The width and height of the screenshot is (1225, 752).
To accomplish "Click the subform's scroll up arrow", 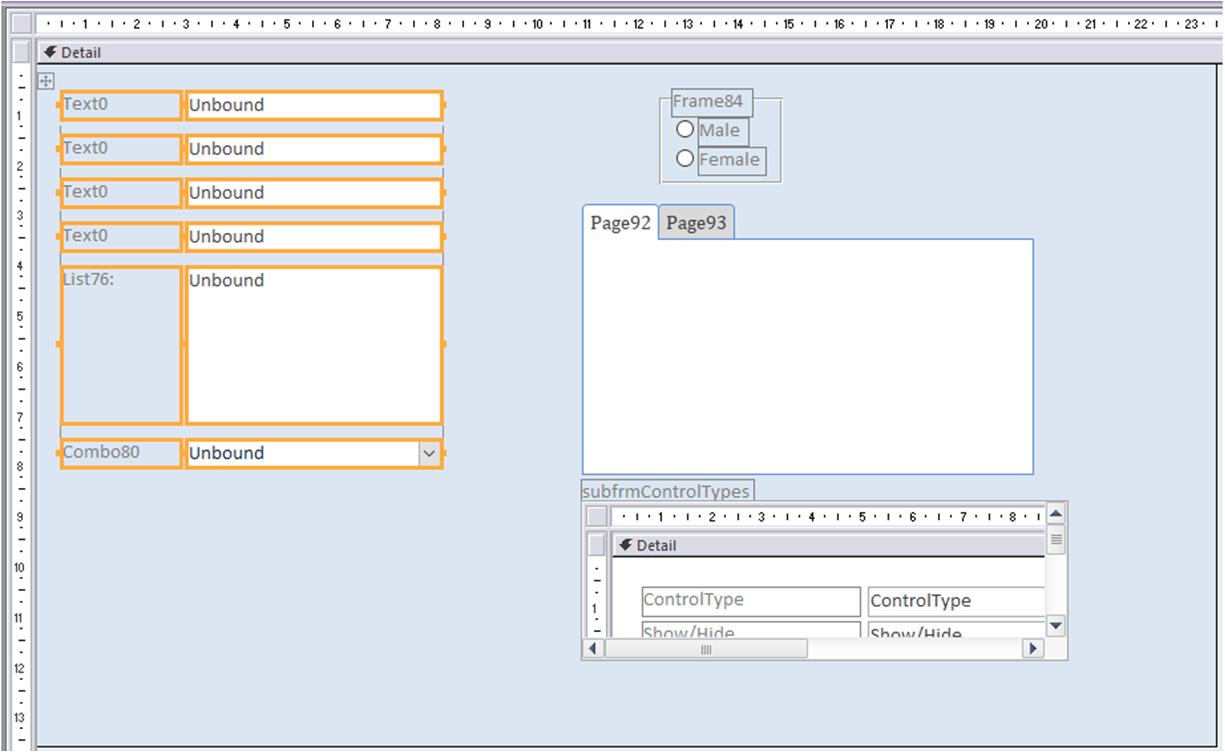I will tap(1056, 514).
